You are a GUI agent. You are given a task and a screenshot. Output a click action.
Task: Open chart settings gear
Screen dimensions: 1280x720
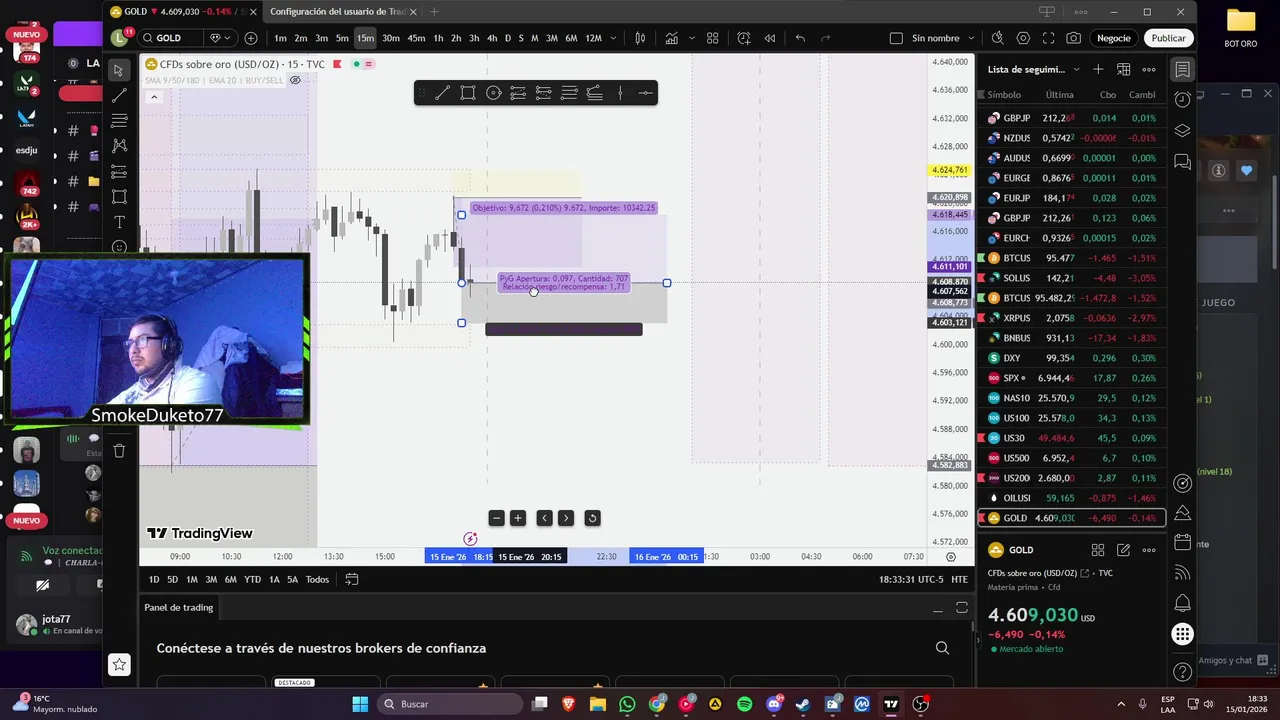(x=1023, y=38)
